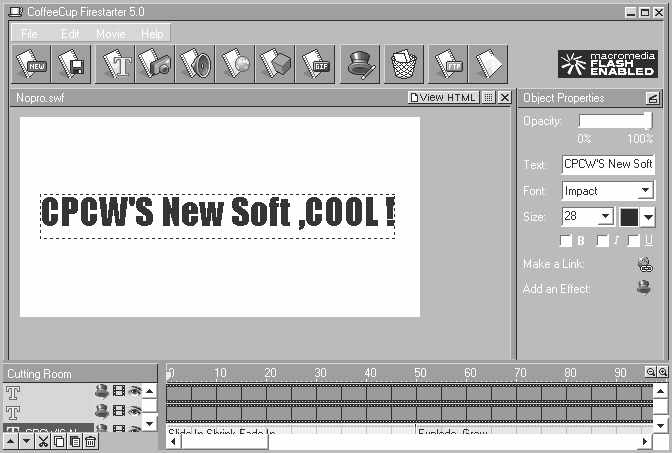Click the New movie toolbar icon
Image resolution: width=672 pixels, height=453 pixels.
[32, 64]
